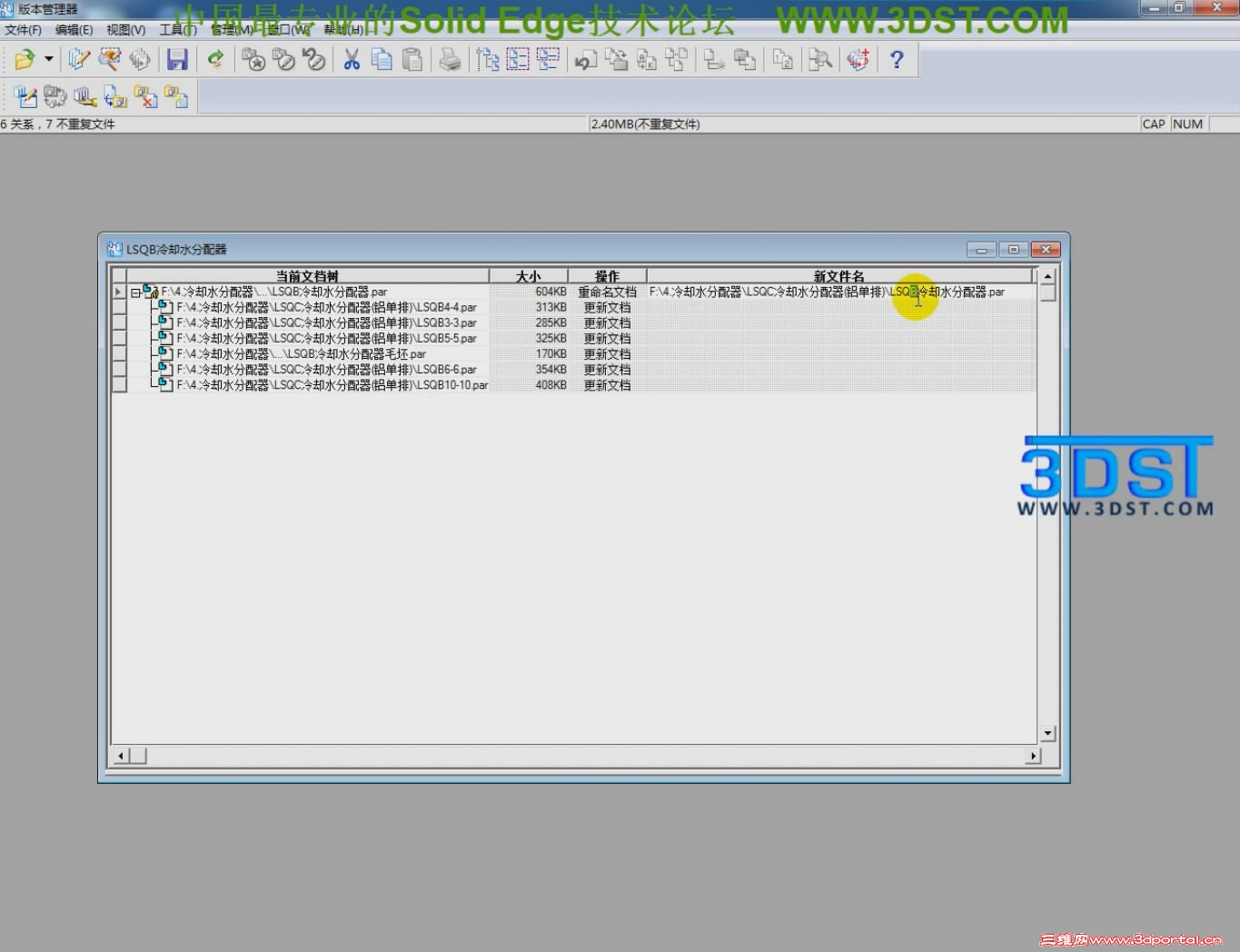Open the 文件(F) menu
Image resolution: width=1240 pixels, height=952 pixels.
click(24, 30)
